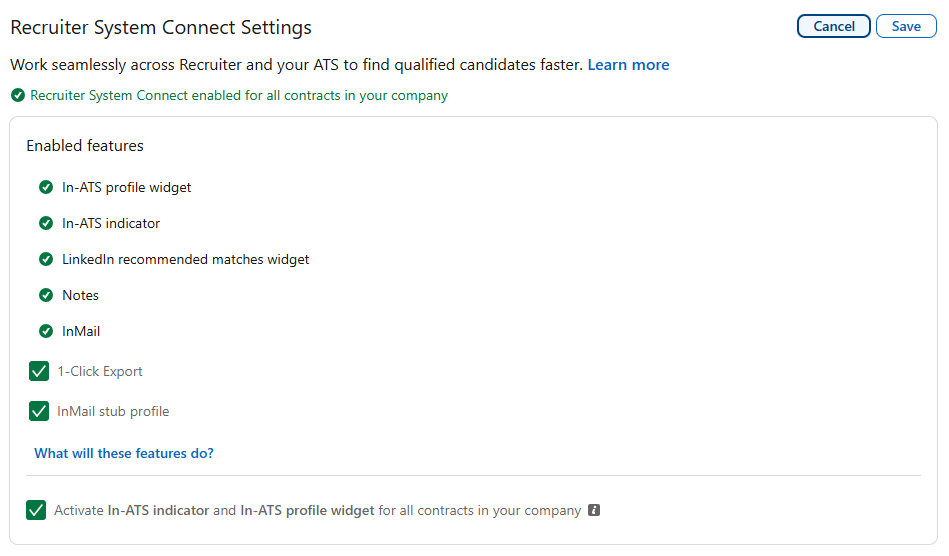Click the green checkmark beside In-ATS profile widget
This screenshot has width=949, height=556.
[46, 188]
